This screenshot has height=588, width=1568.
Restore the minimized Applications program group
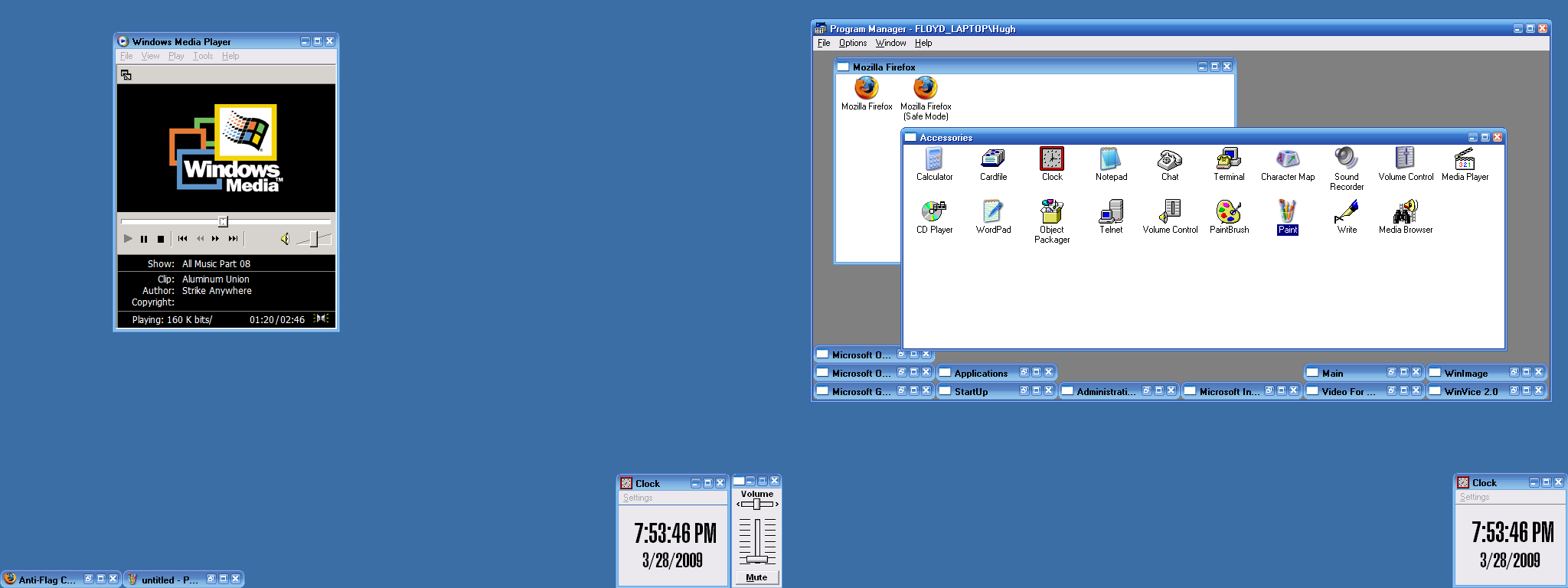pos(1024,372)
